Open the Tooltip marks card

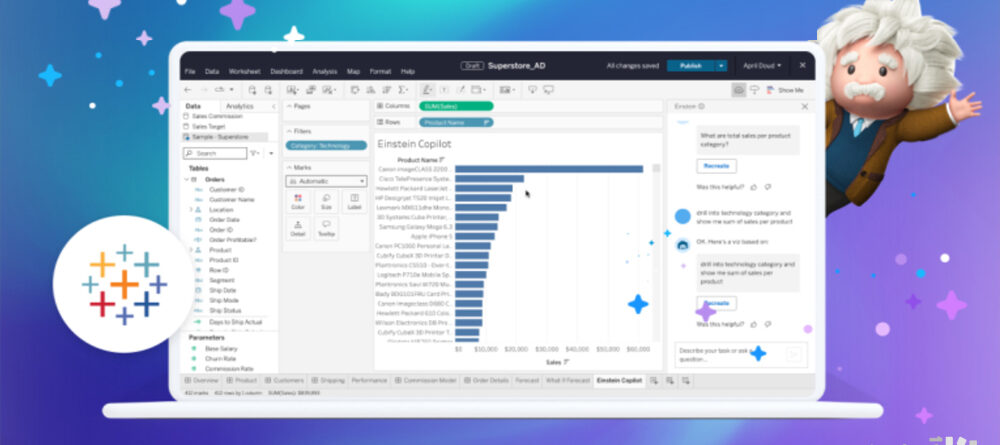coord(326,229)
